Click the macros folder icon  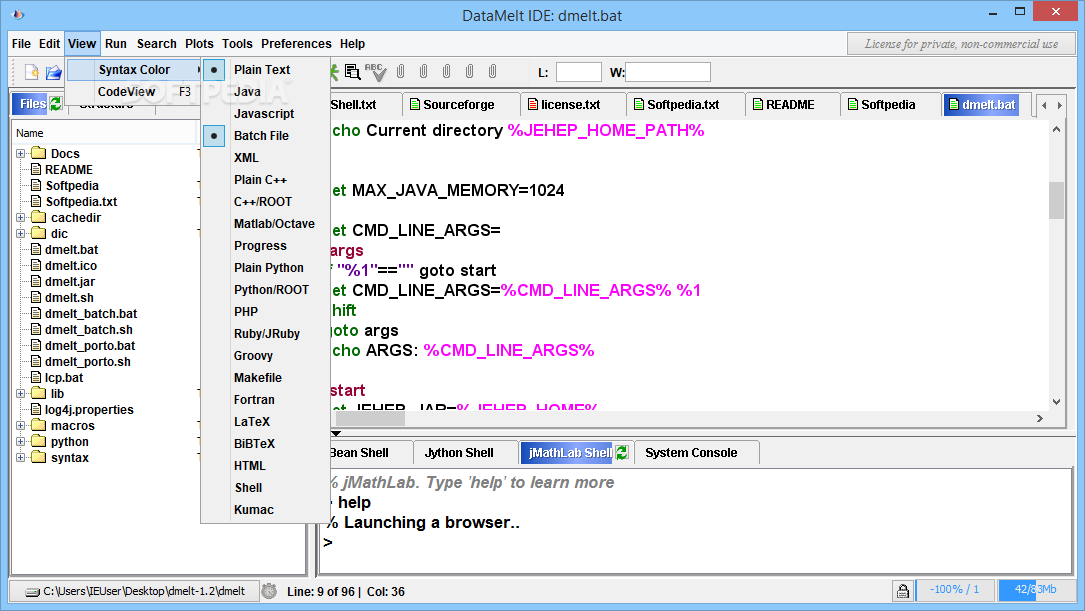tap(39, 425)
